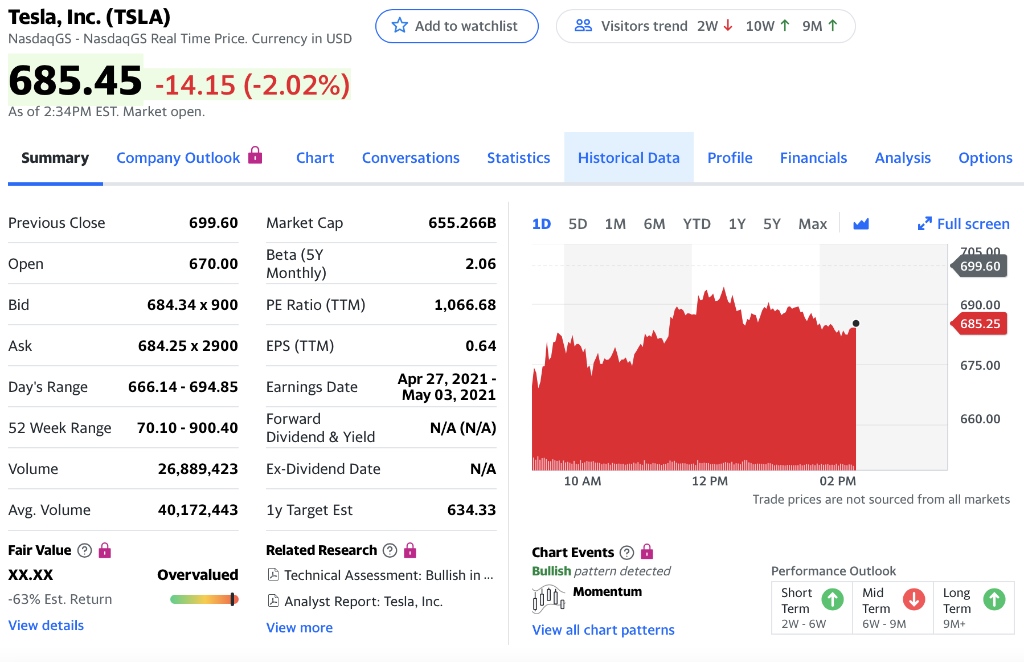Open the Chart Events question mark tooltip
The height and width of the screenshot is (662, 1024).
point(626,552)
